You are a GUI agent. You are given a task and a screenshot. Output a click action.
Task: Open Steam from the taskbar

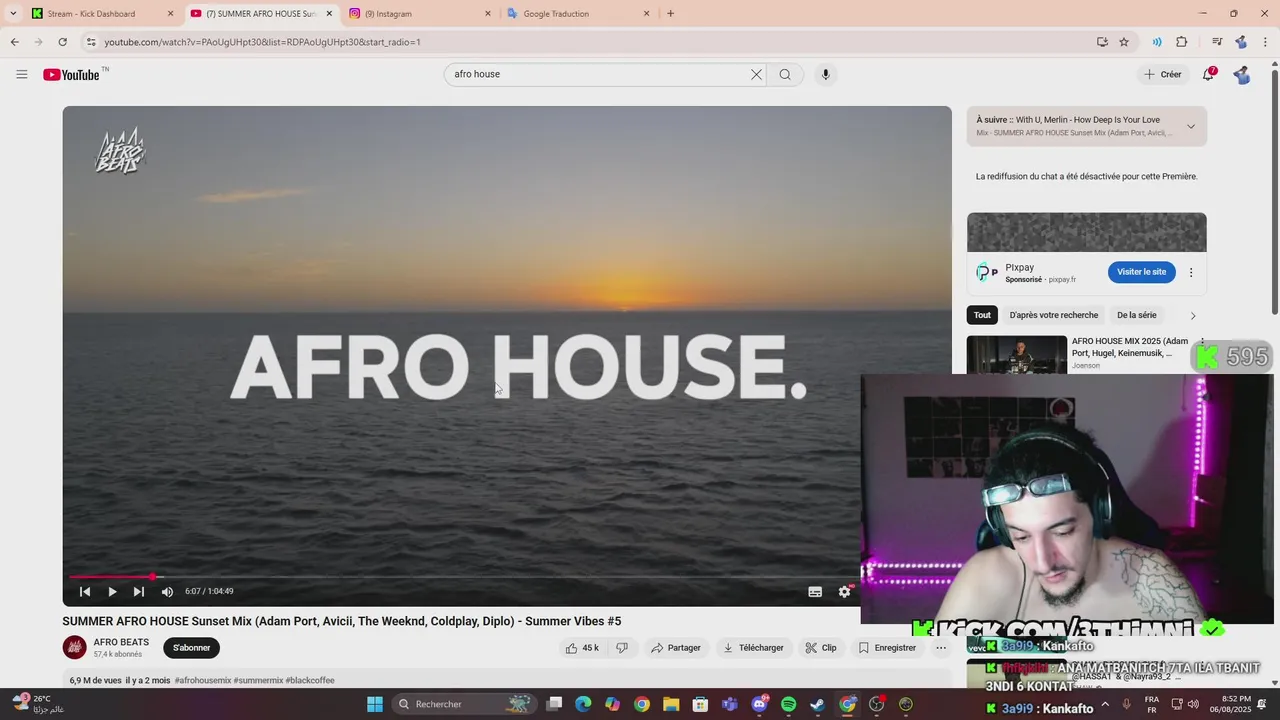pos(817,704)
